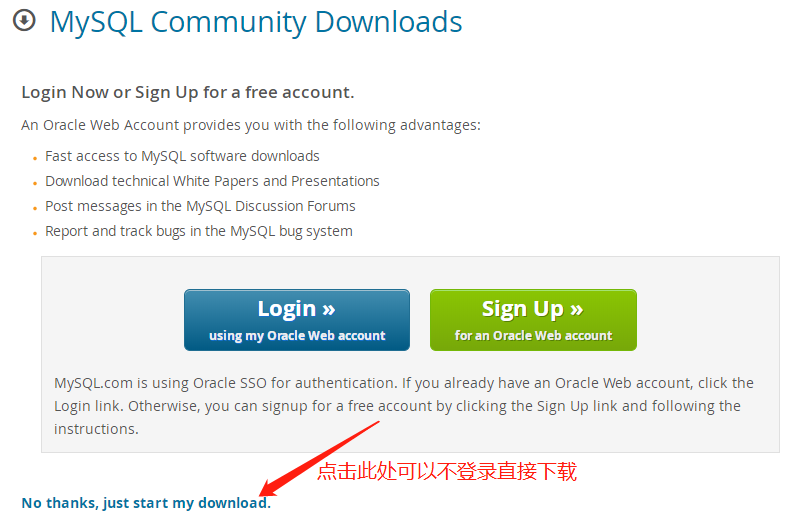Click the orange bullet beside Fast access
The height and width of the screenshot is (526, 786).
click(35, 158)
